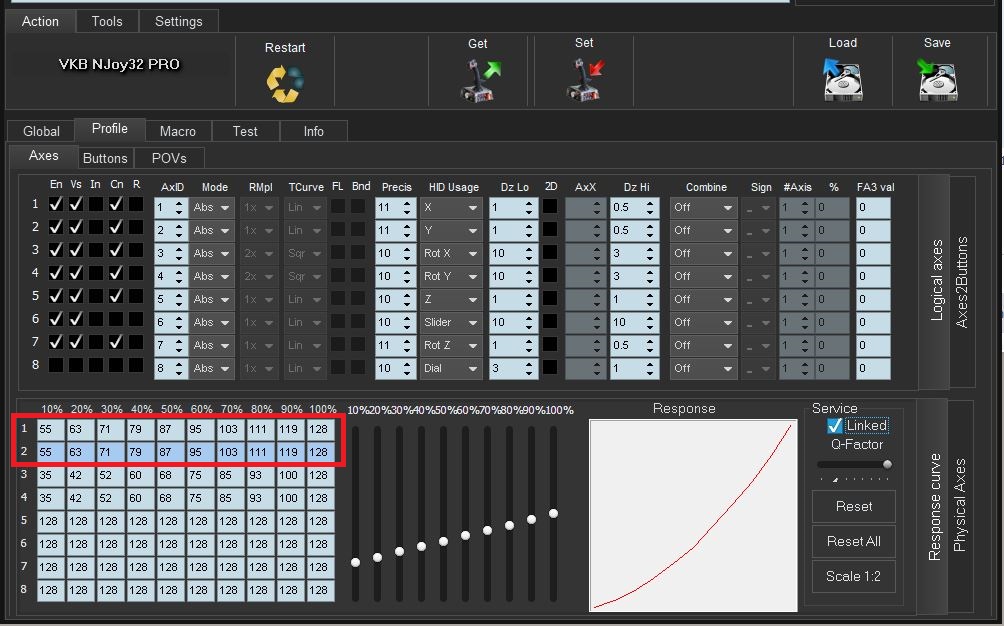Screen dimensions: 1004x626
Task: Click the Scale 1:2 button
Action: 853,576
